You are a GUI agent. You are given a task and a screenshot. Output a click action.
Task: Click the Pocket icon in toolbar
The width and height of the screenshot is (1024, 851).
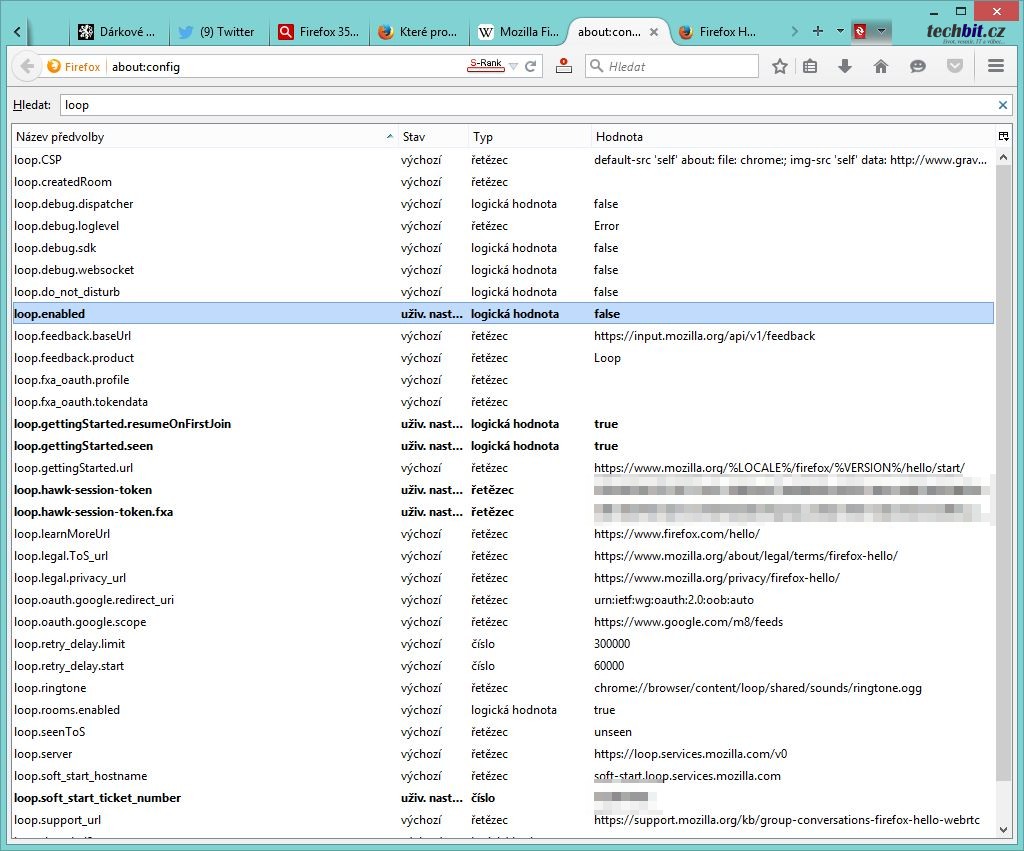pyautogui.click(x=955, y=66)
